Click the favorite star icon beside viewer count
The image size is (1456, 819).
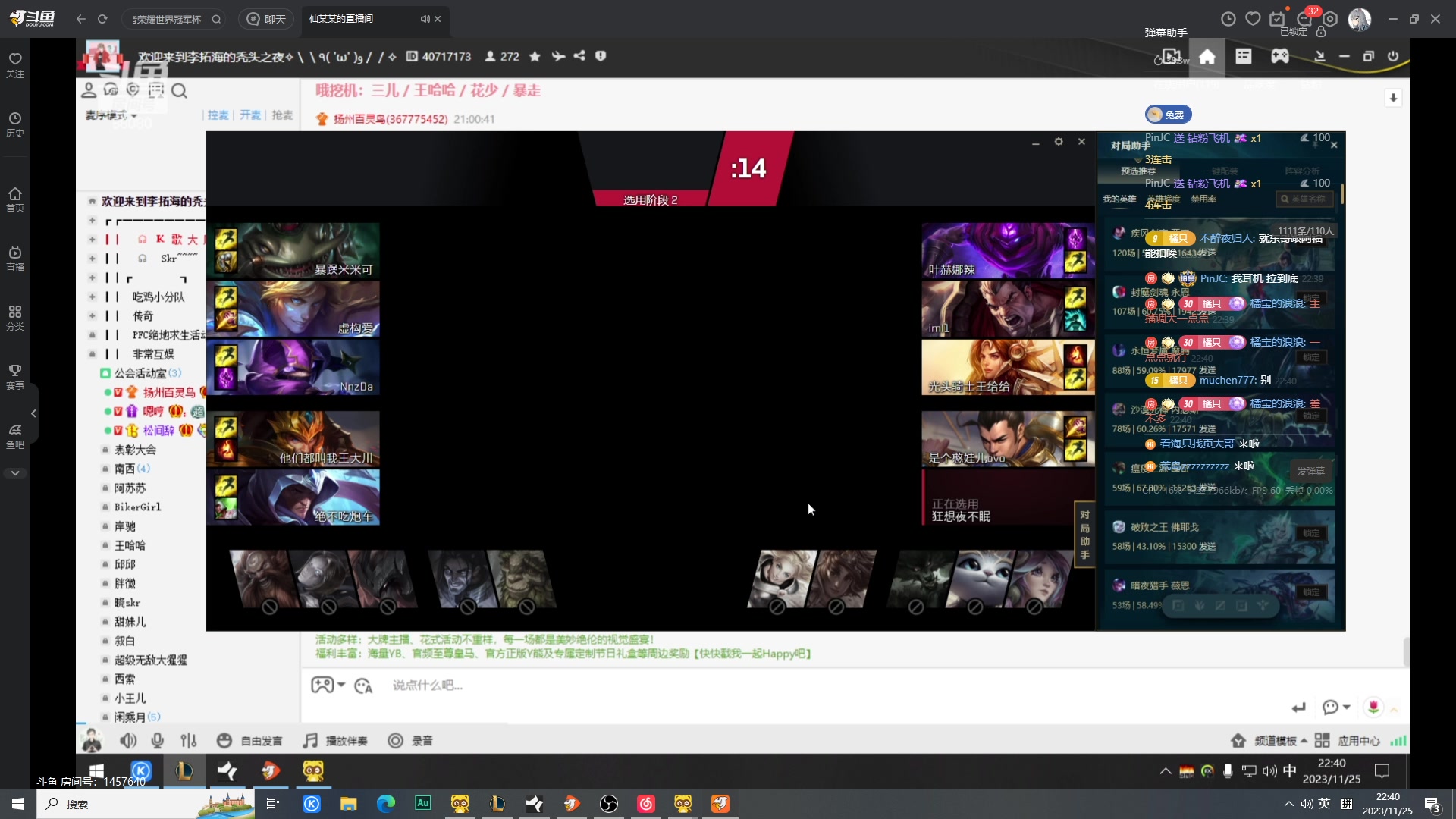tap(535, 56)
